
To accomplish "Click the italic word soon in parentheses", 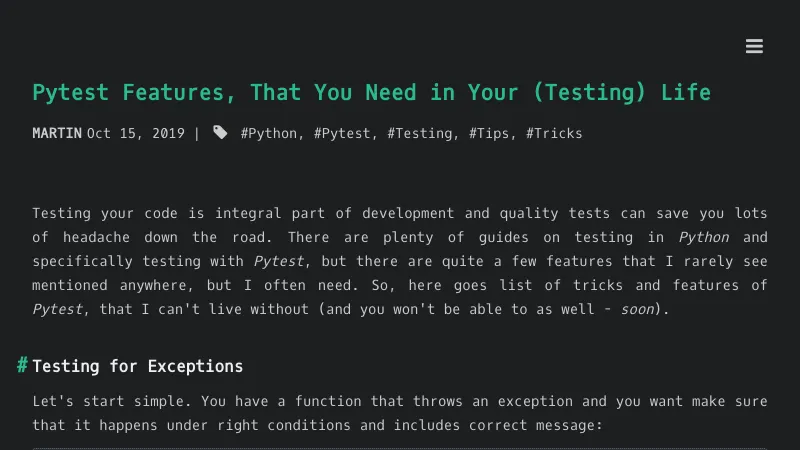I will tap(636, 309).
